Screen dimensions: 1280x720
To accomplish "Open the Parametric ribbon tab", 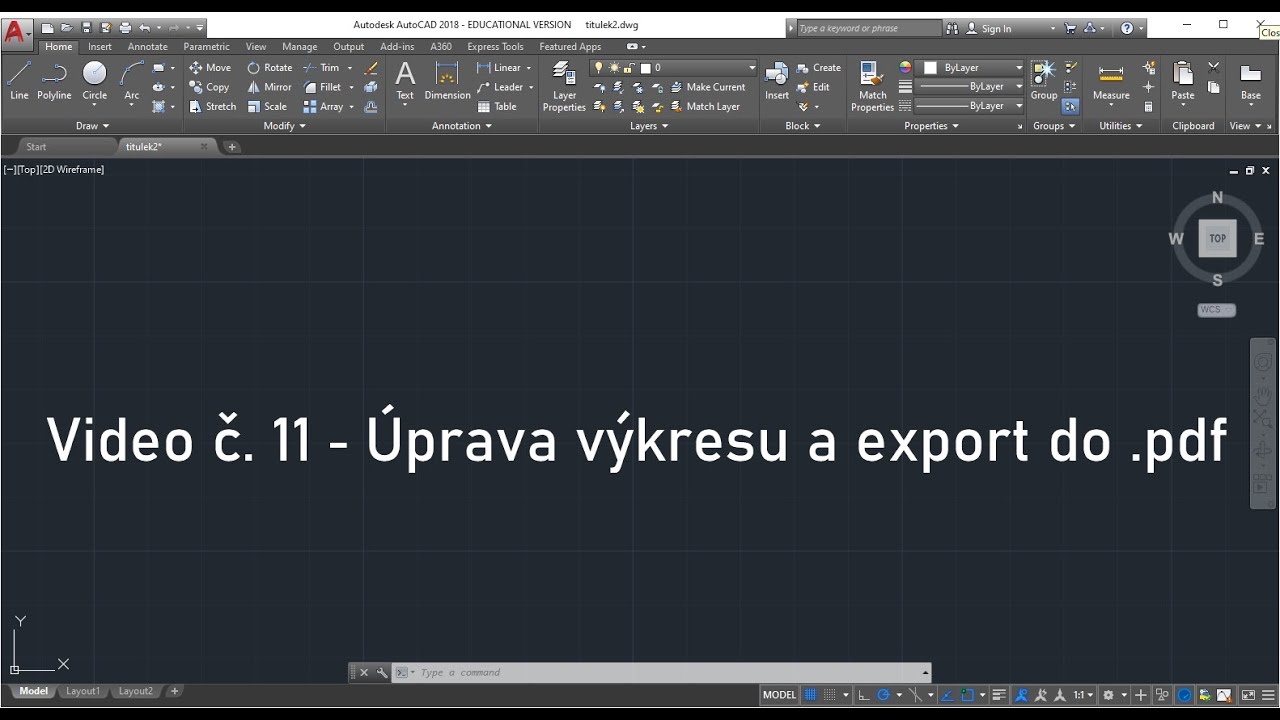I will click(206, 47).
